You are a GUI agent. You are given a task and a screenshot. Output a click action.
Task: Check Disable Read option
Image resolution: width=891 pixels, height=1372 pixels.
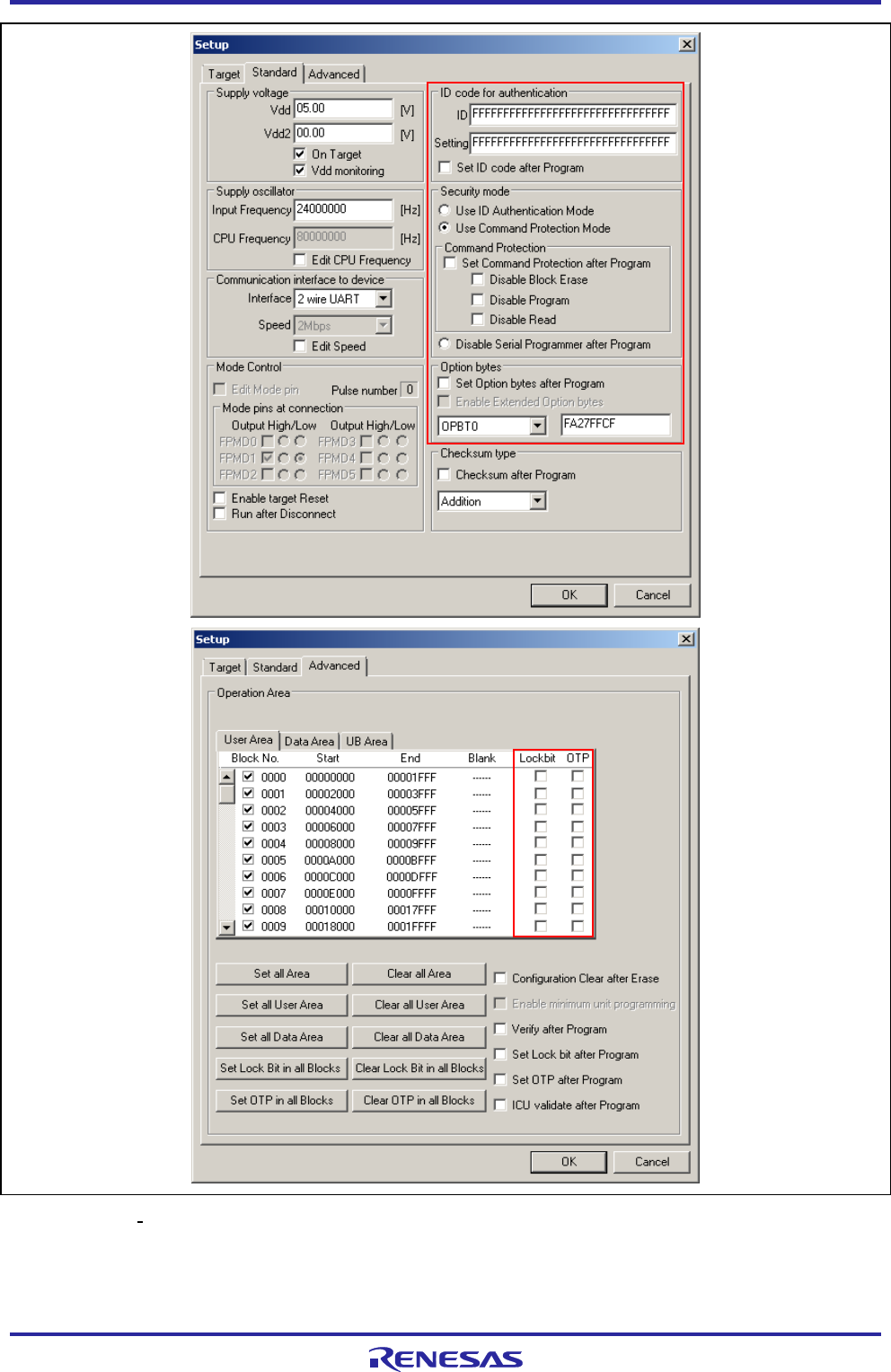[x=478, y=319]
